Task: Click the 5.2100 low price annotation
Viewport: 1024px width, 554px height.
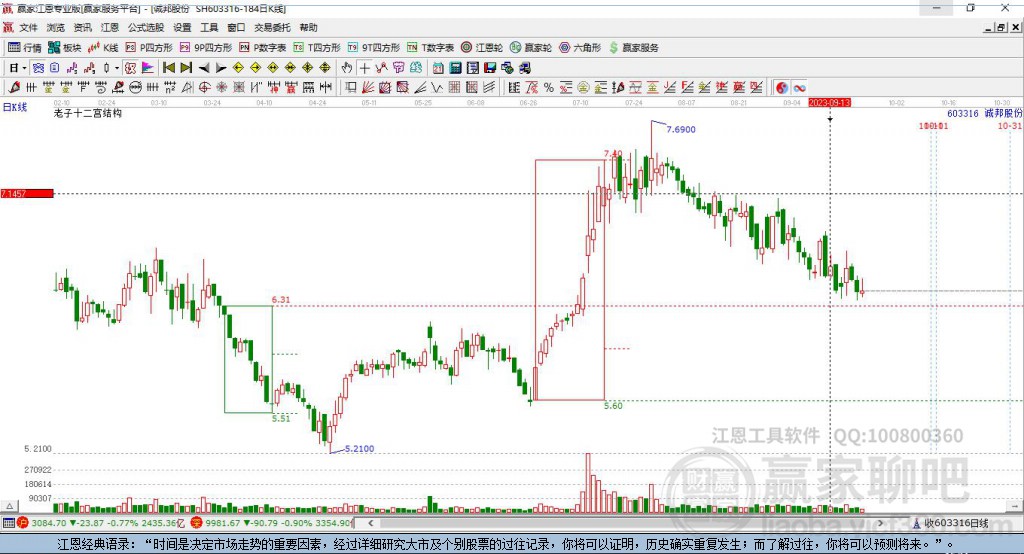Action: pos(359,448)
